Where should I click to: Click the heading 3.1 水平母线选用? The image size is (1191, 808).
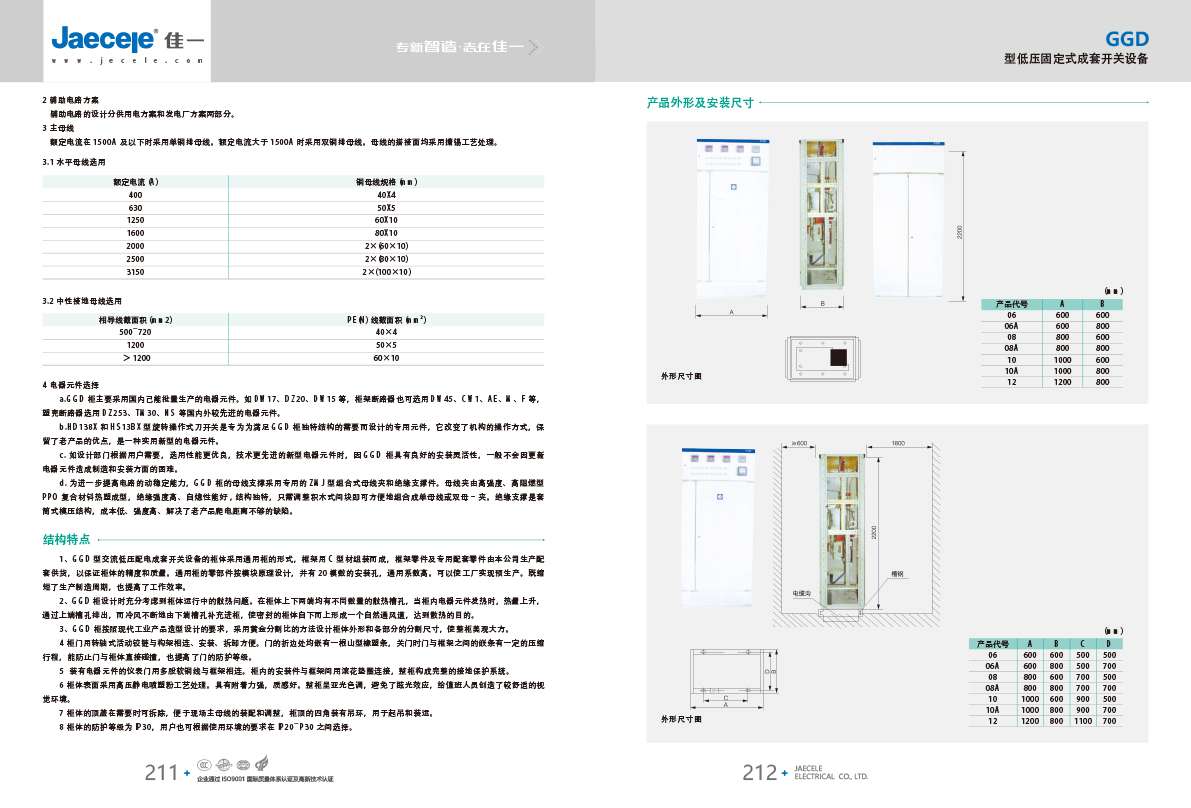pyautogui.click(x=74, y=163)
